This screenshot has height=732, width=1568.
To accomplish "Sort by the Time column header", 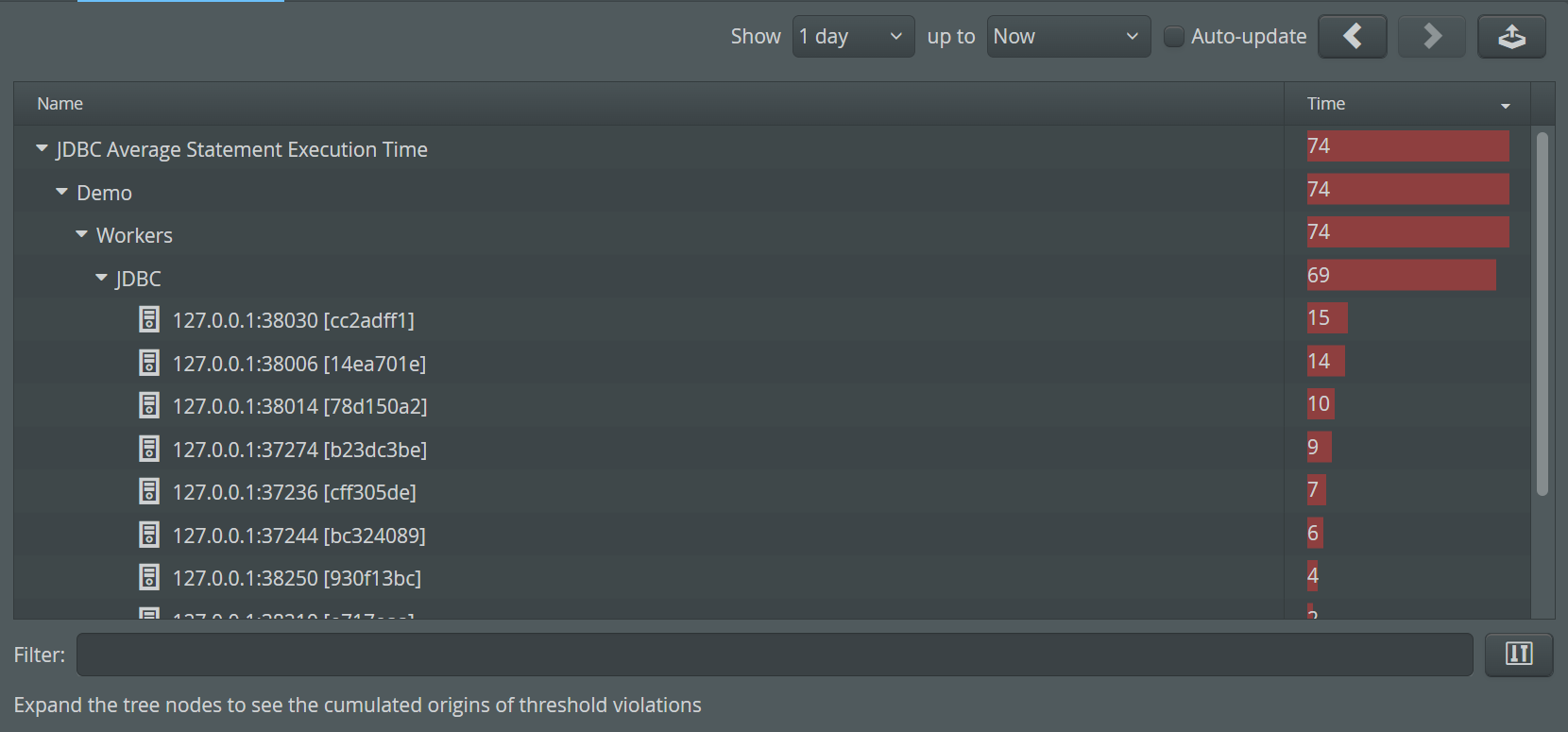I will click(x=1406, y=104).
